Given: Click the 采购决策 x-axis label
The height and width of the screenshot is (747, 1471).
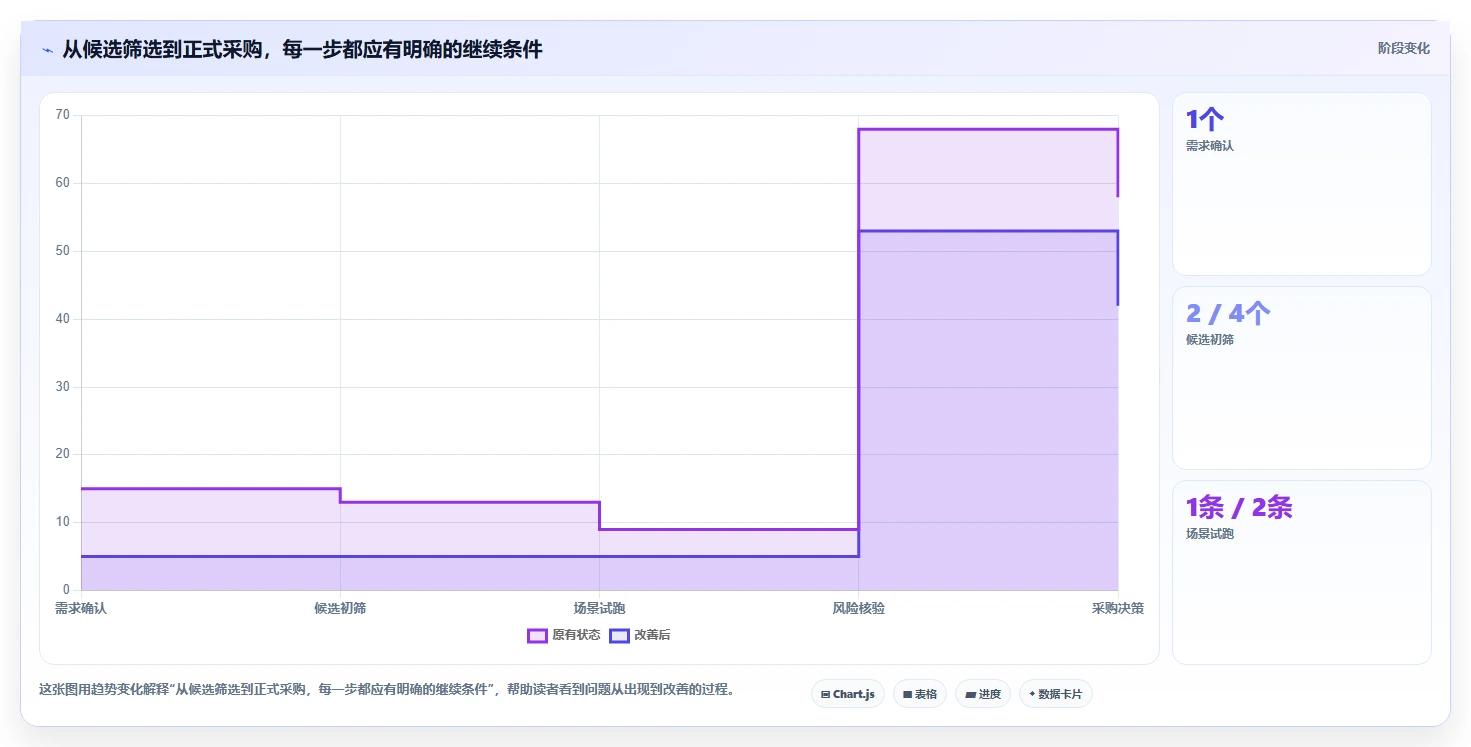Looking at the screenshot, I should [x=1118, y=608].
